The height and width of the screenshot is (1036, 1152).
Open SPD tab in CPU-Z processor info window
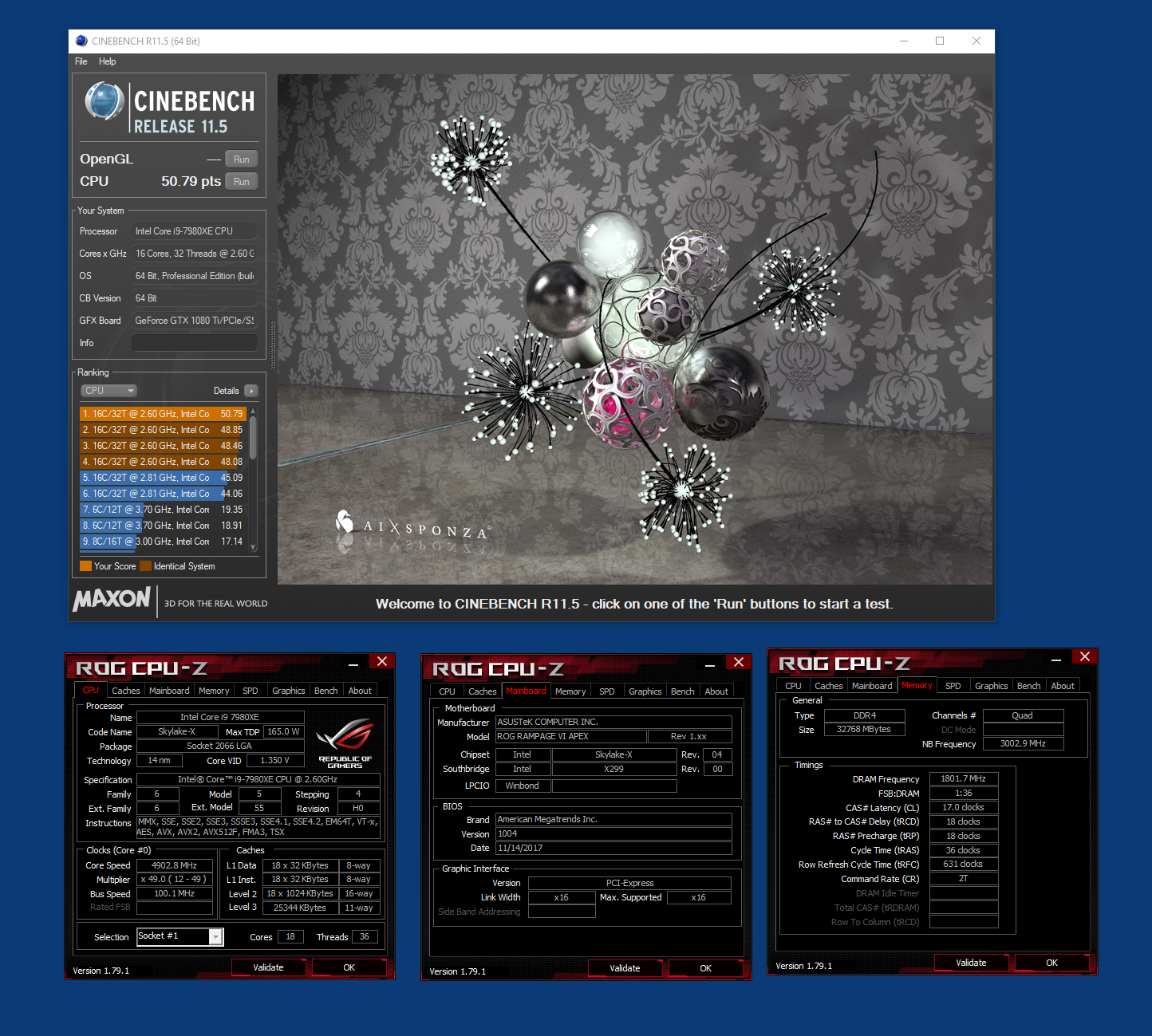(x=251, y=691)
